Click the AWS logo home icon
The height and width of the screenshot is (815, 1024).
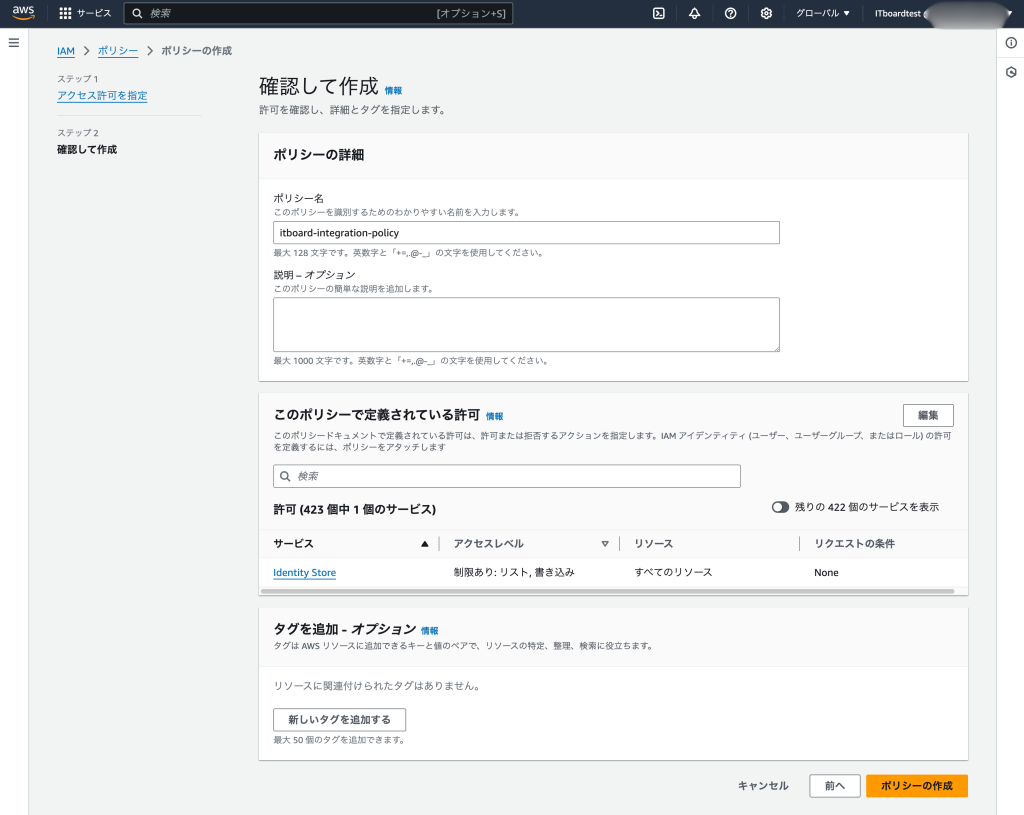24,13
